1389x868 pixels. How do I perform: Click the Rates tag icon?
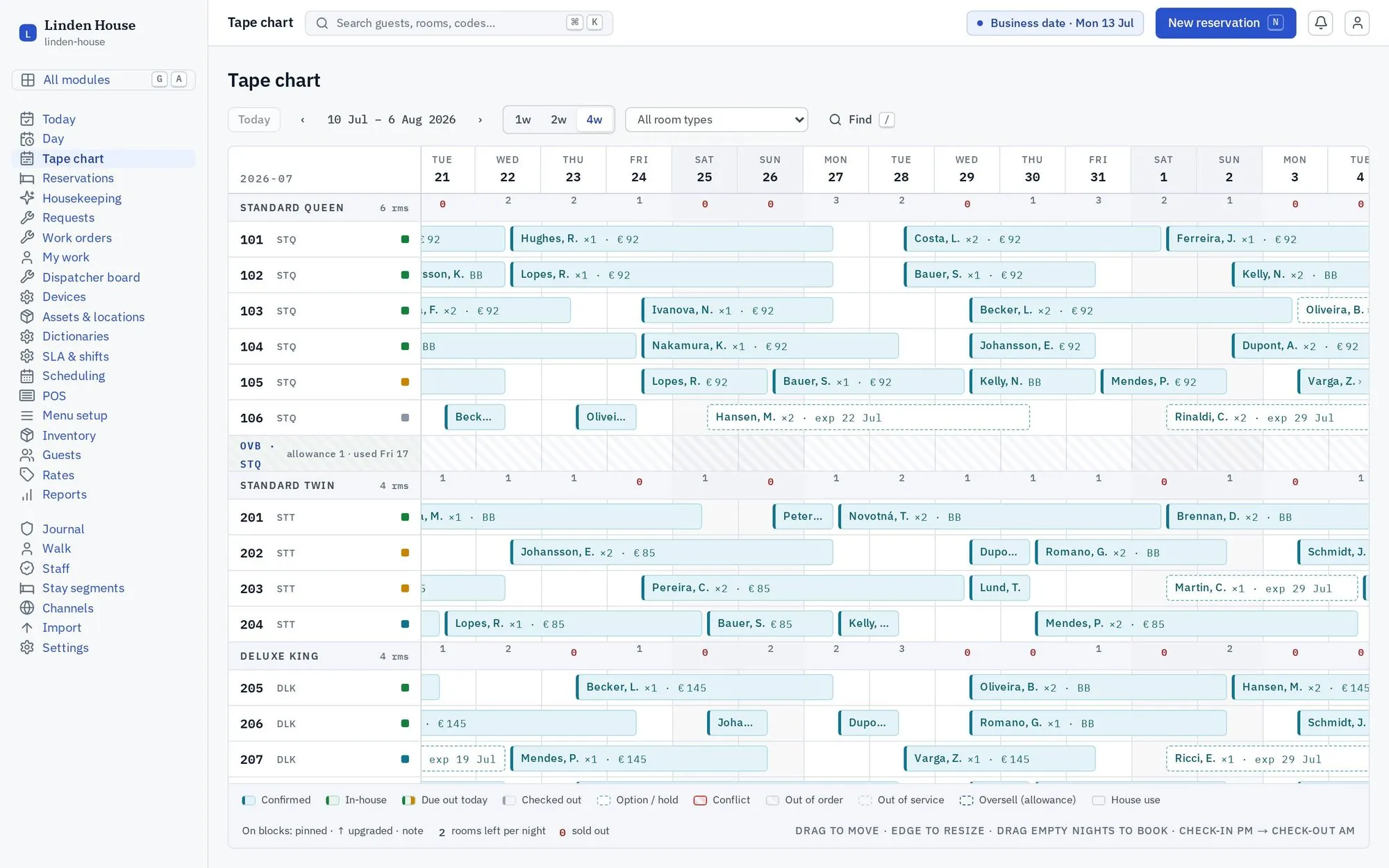(27, 475)
